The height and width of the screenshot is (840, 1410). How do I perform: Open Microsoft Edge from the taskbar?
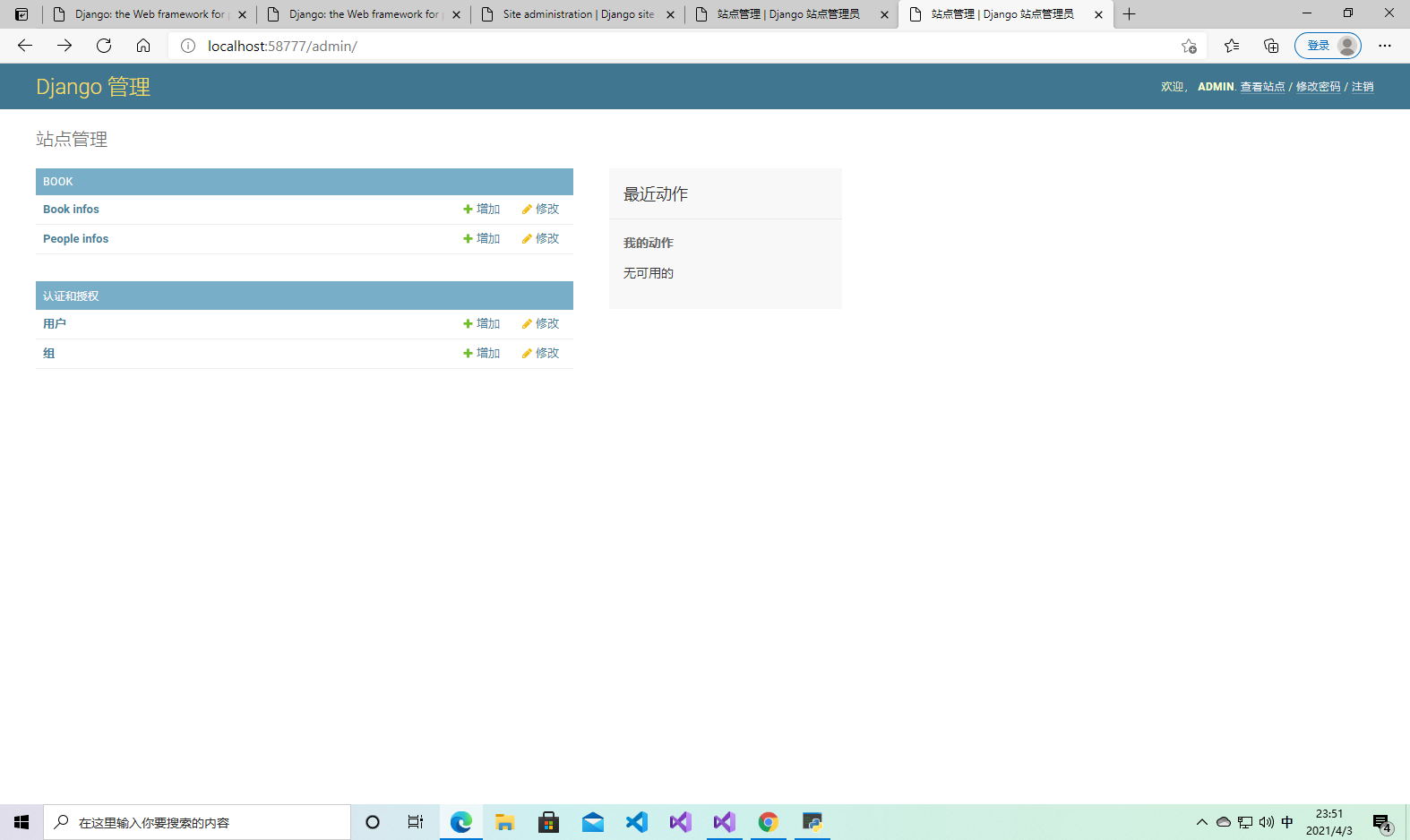click(x=461, y=822)
